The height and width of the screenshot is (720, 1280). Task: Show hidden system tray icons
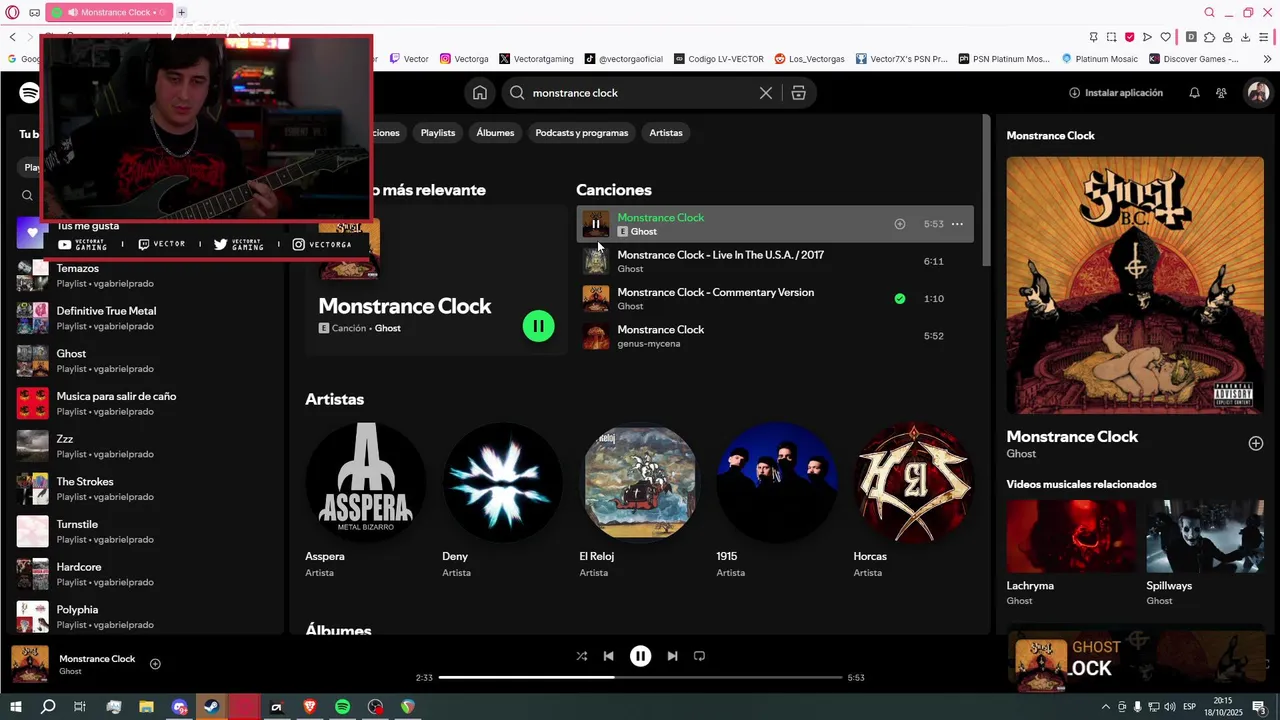[x=1106, y=707]
